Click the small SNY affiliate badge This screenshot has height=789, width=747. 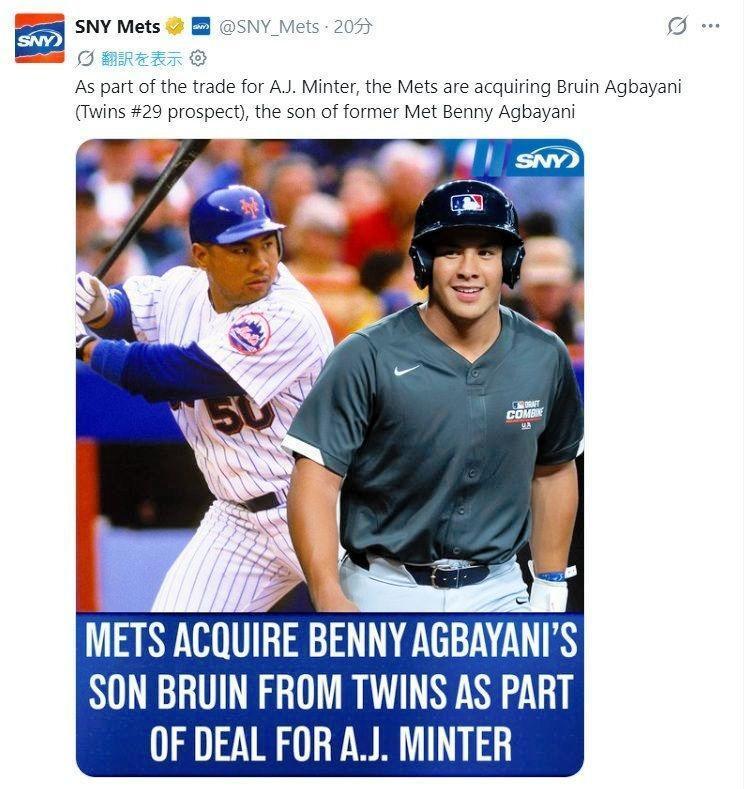pos(201,27)
